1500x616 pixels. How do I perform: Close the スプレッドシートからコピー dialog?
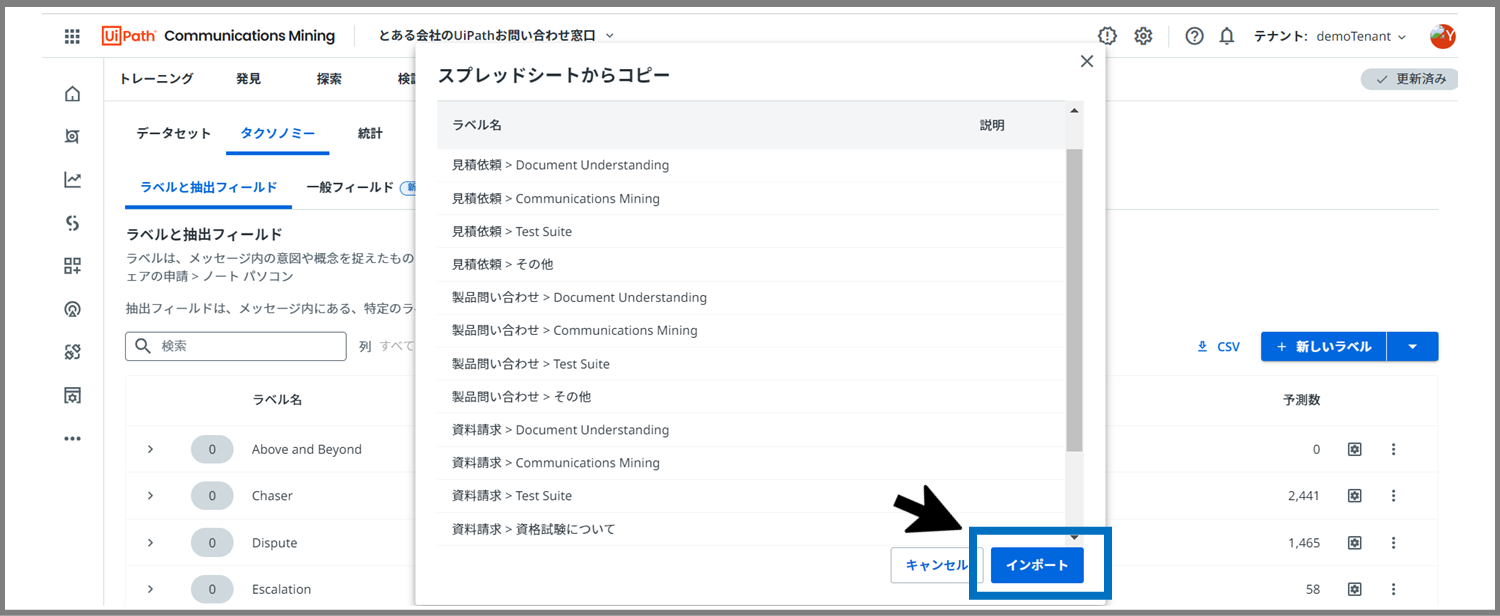[1087, 61]
